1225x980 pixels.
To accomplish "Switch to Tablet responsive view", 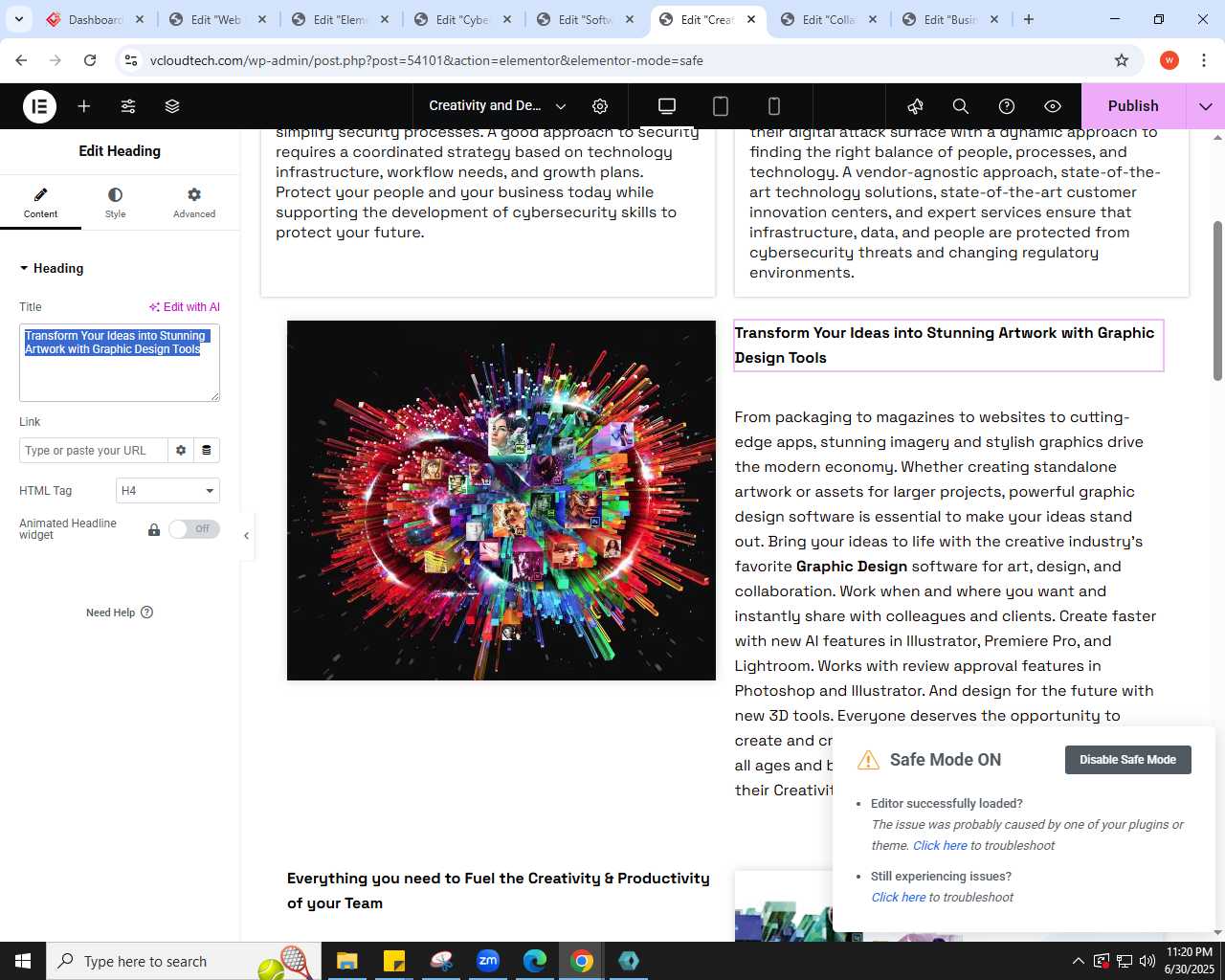I will click(x=721, y=106).
